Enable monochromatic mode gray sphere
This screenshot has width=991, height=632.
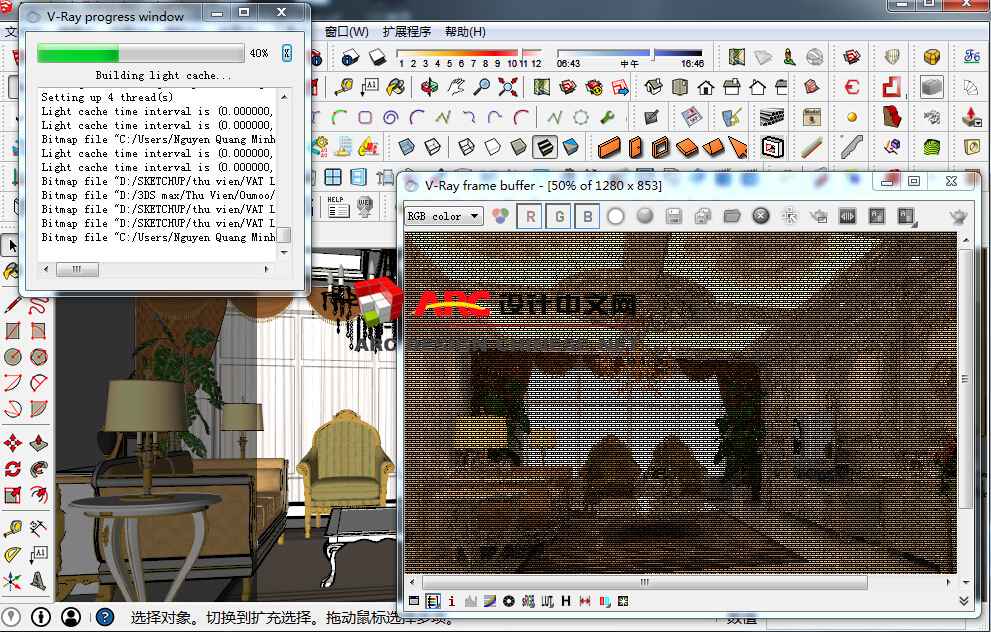pyautogui.click(x=645, y=217)
